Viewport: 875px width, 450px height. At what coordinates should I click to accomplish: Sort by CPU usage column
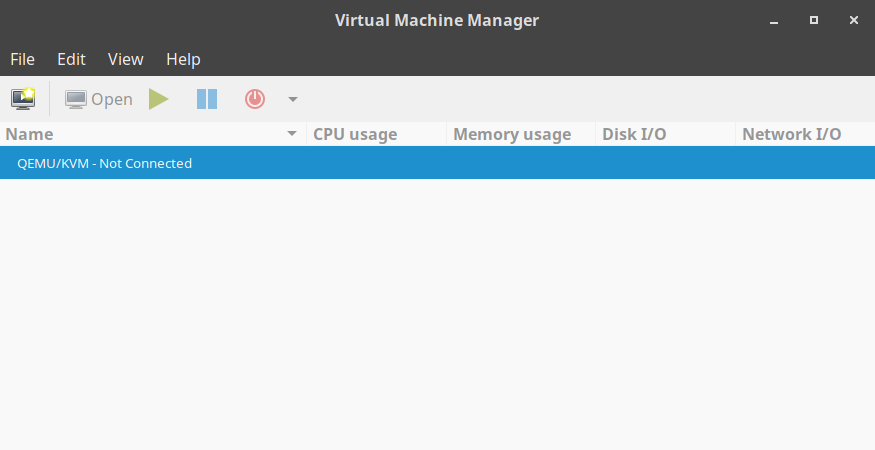(x=355, y=134)
